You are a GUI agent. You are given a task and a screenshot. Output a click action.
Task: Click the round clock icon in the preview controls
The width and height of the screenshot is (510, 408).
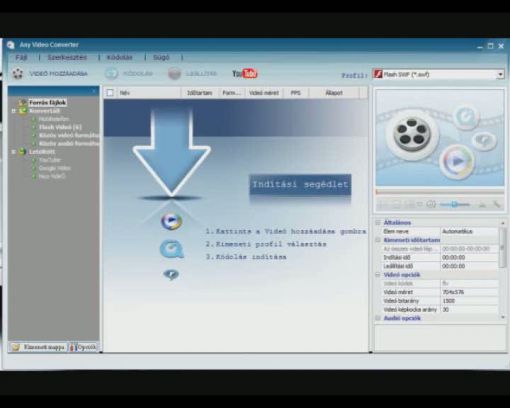(431, 204)
